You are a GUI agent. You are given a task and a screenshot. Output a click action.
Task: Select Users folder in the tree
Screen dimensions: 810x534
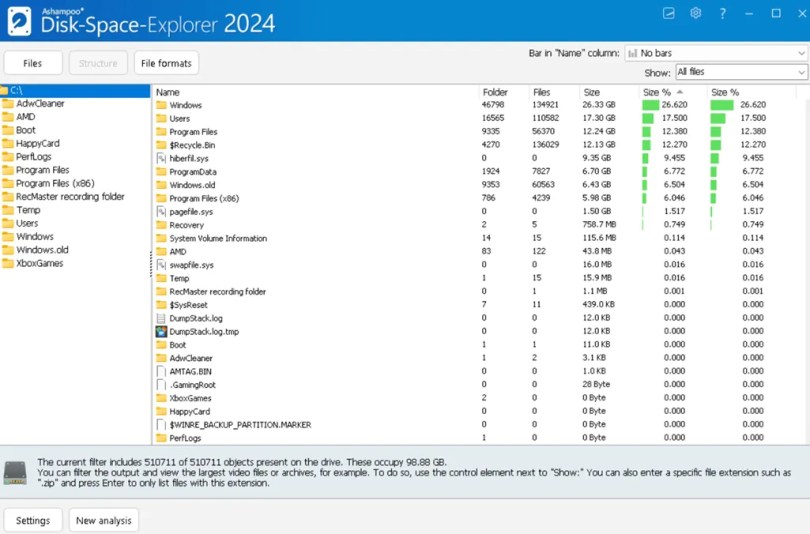pos(27,223)
